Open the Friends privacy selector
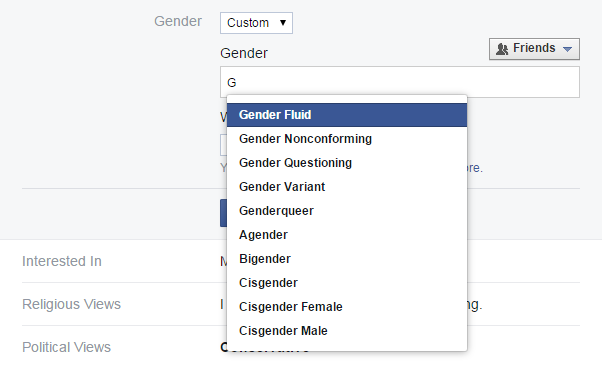This screenshot has width=602, height=366. tap(534, 49)
